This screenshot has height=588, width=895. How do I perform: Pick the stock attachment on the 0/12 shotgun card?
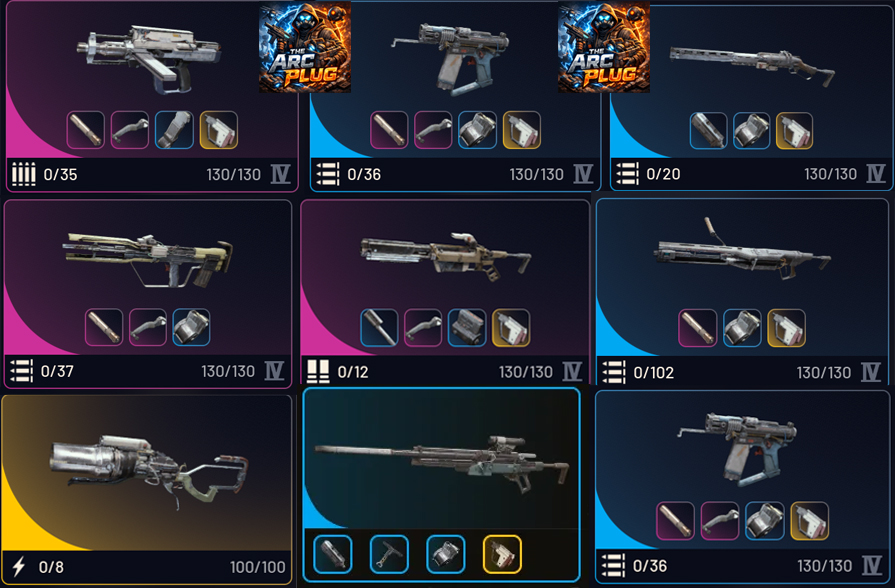coord(423,328)
